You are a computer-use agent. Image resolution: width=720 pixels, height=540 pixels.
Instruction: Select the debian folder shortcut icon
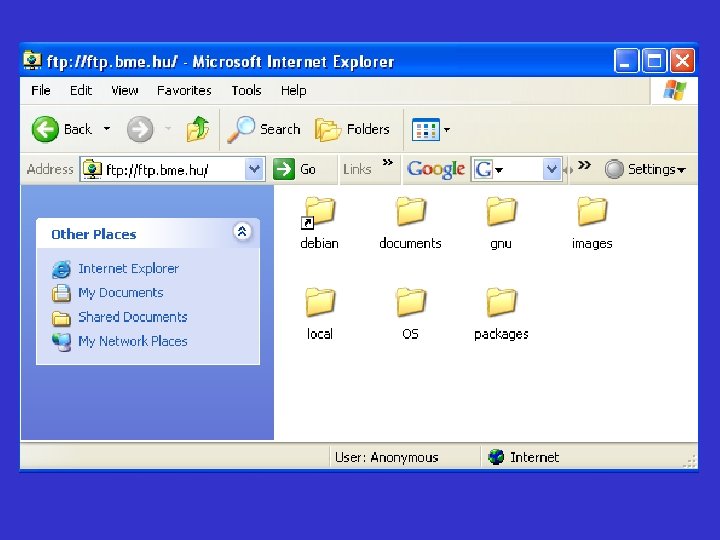[x=319, y=213]
